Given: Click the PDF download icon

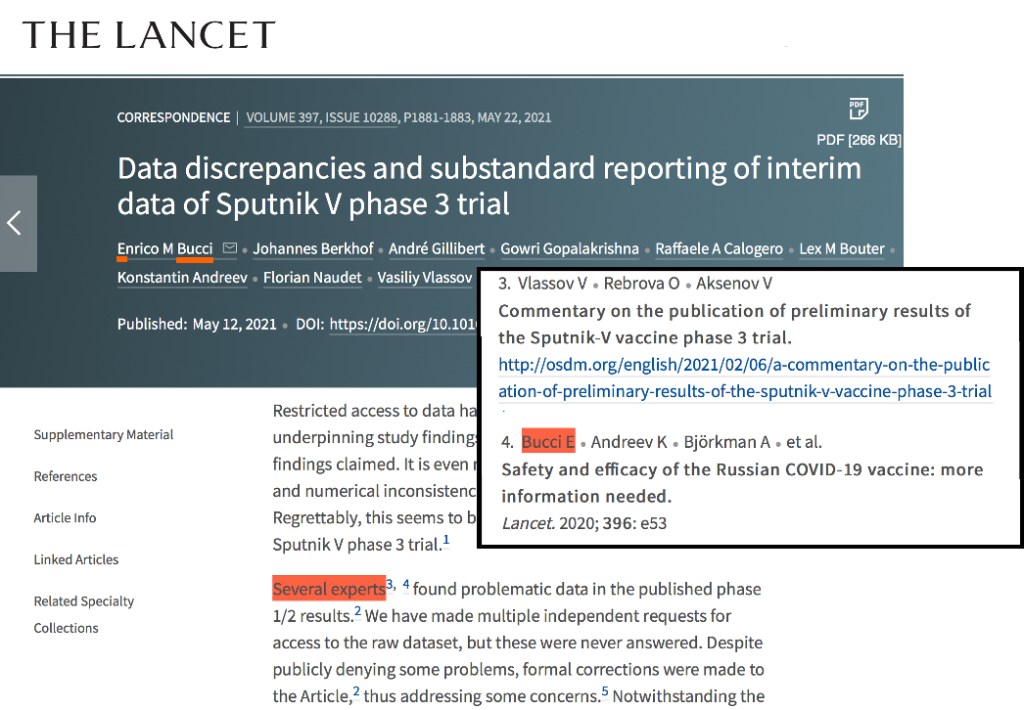Looking at the screenshot, I should point(857,110).
